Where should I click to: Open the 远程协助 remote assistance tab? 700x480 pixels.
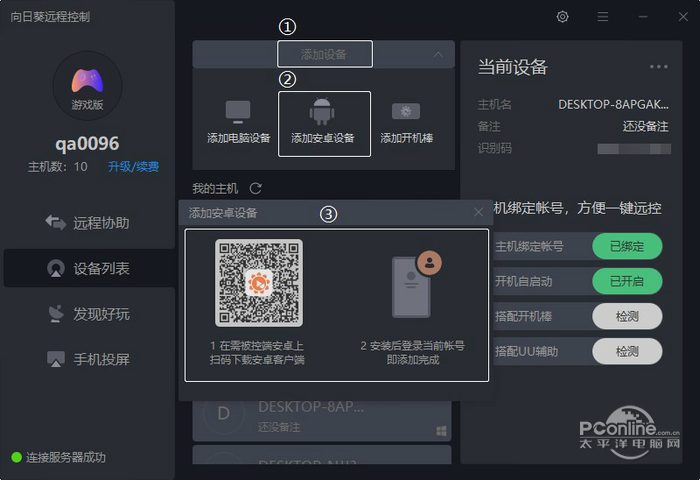click(x=88, y=222)
